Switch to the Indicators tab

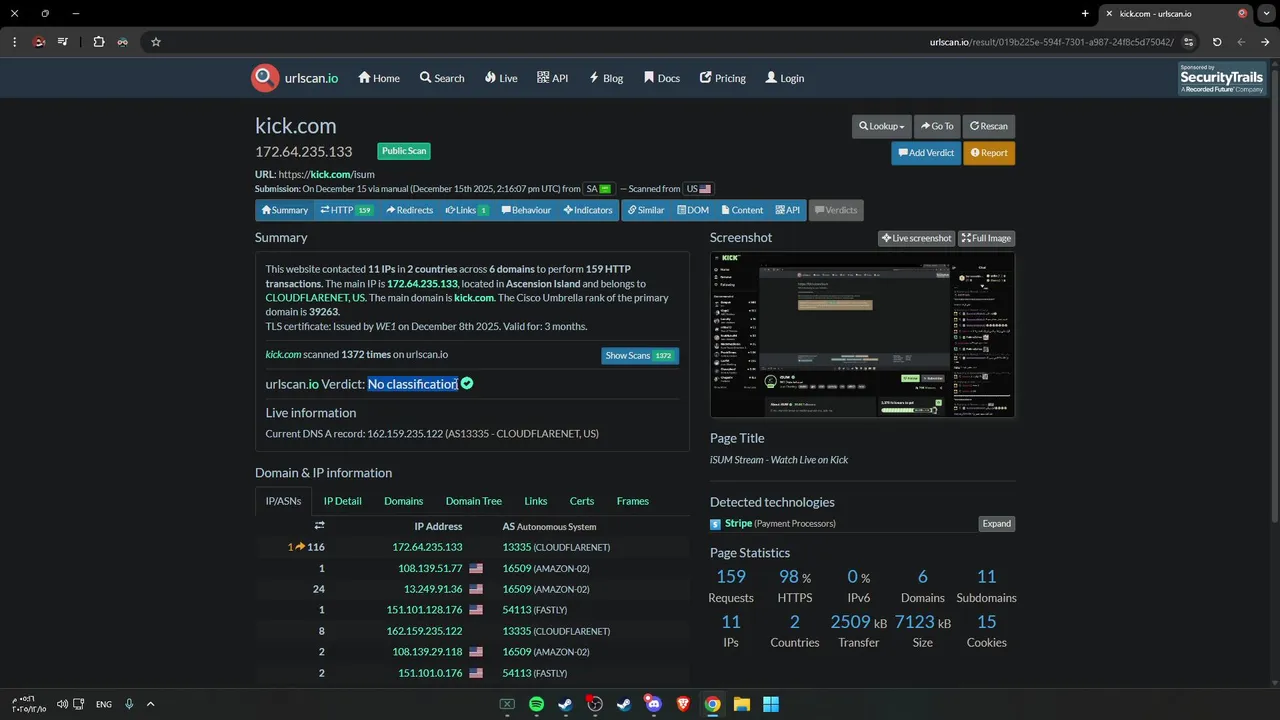(587, 210)
